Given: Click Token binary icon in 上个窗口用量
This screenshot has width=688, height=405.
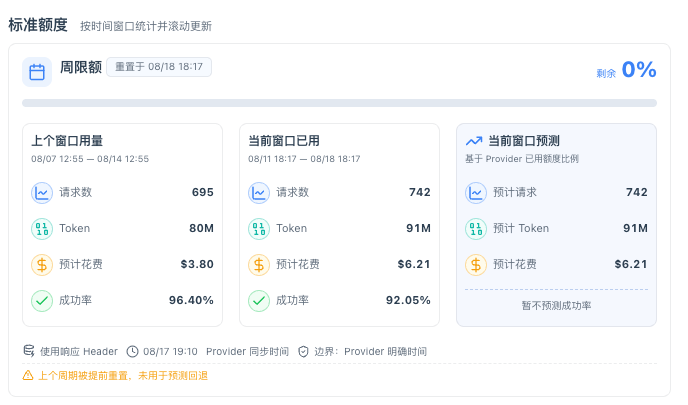Looking at the screenshot, I should (x=42, y=229).
